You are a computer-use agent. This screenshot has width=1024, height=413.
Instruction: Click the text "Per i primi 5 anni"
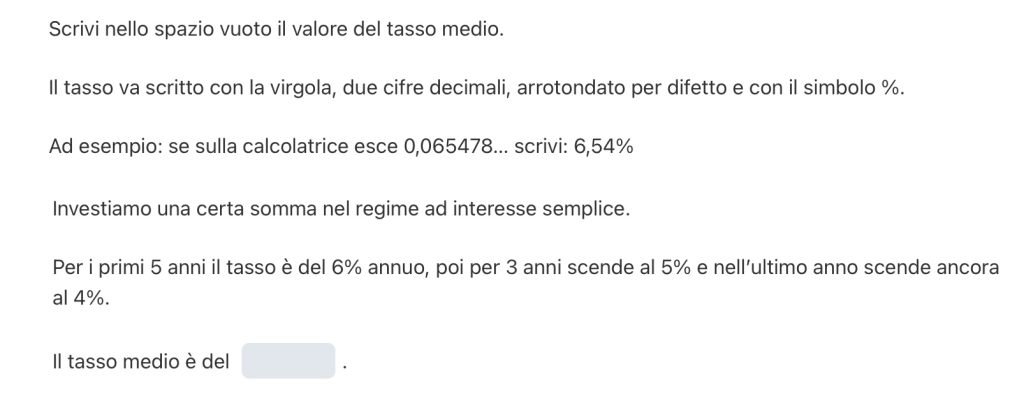(121, 270)
